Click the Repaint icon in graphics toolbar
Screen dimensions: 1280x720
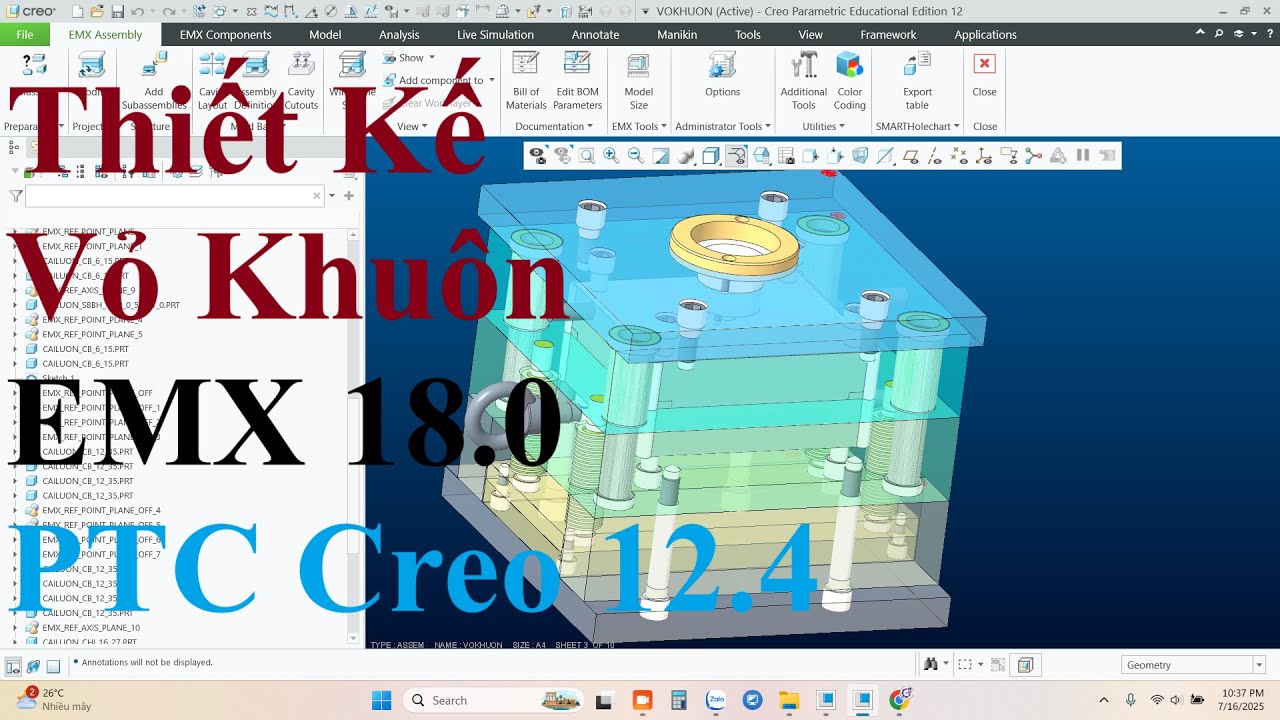pyautogui.click(x=661, y=156)
